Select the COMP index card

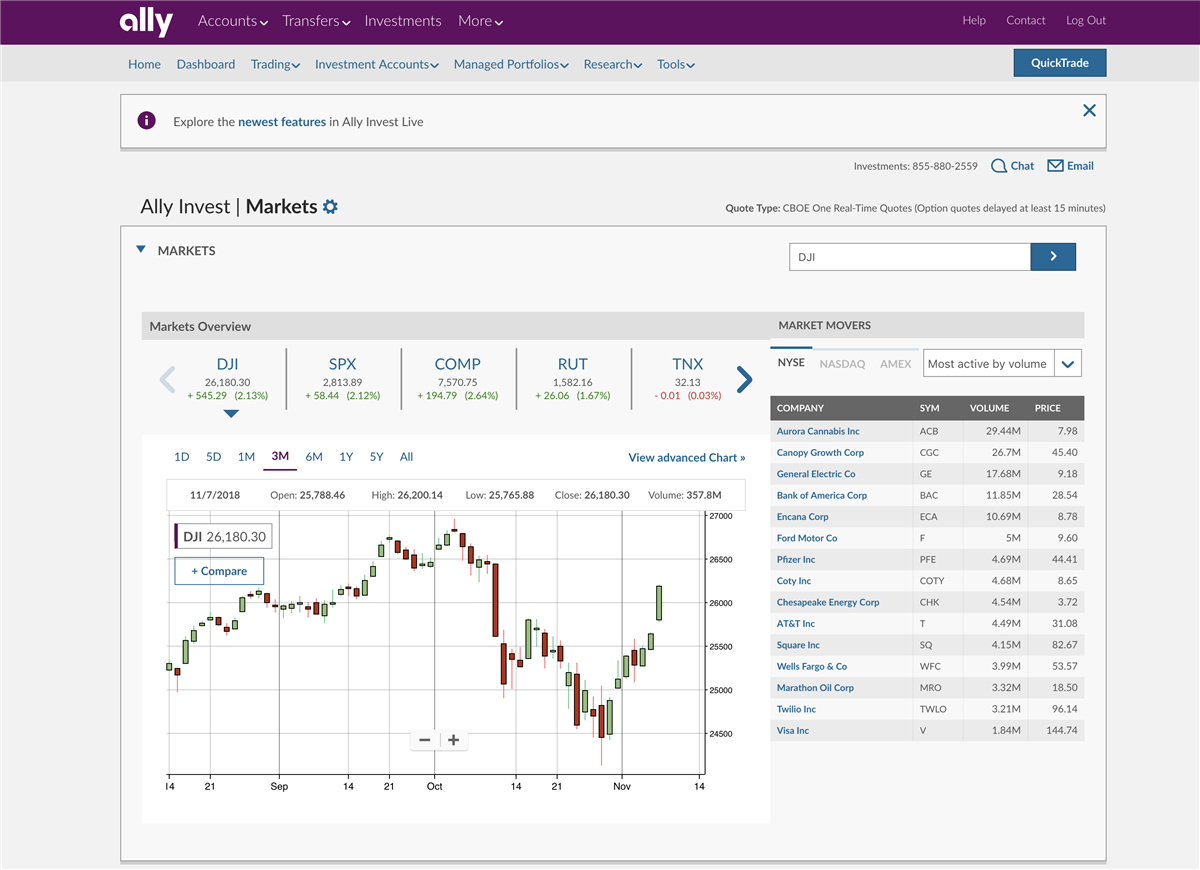point(458,379)
